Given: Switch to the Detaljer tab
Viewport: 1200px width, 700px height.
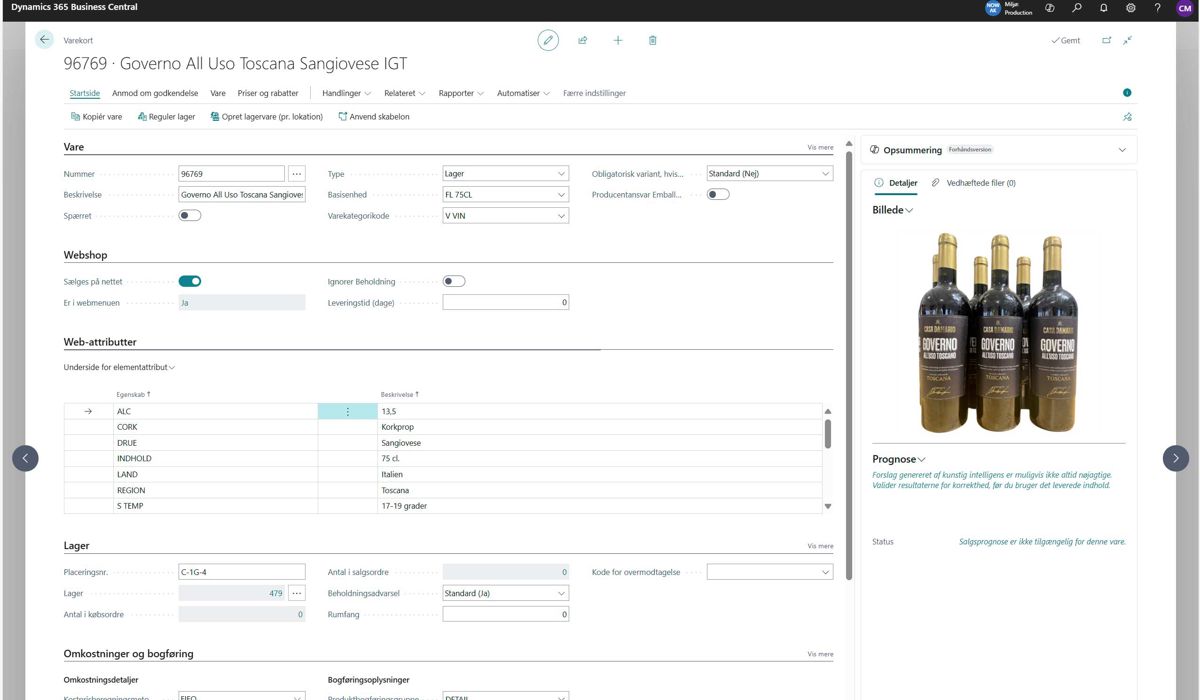Looking at the screenshot, I should pyautogui.click(x=896, y=183).
